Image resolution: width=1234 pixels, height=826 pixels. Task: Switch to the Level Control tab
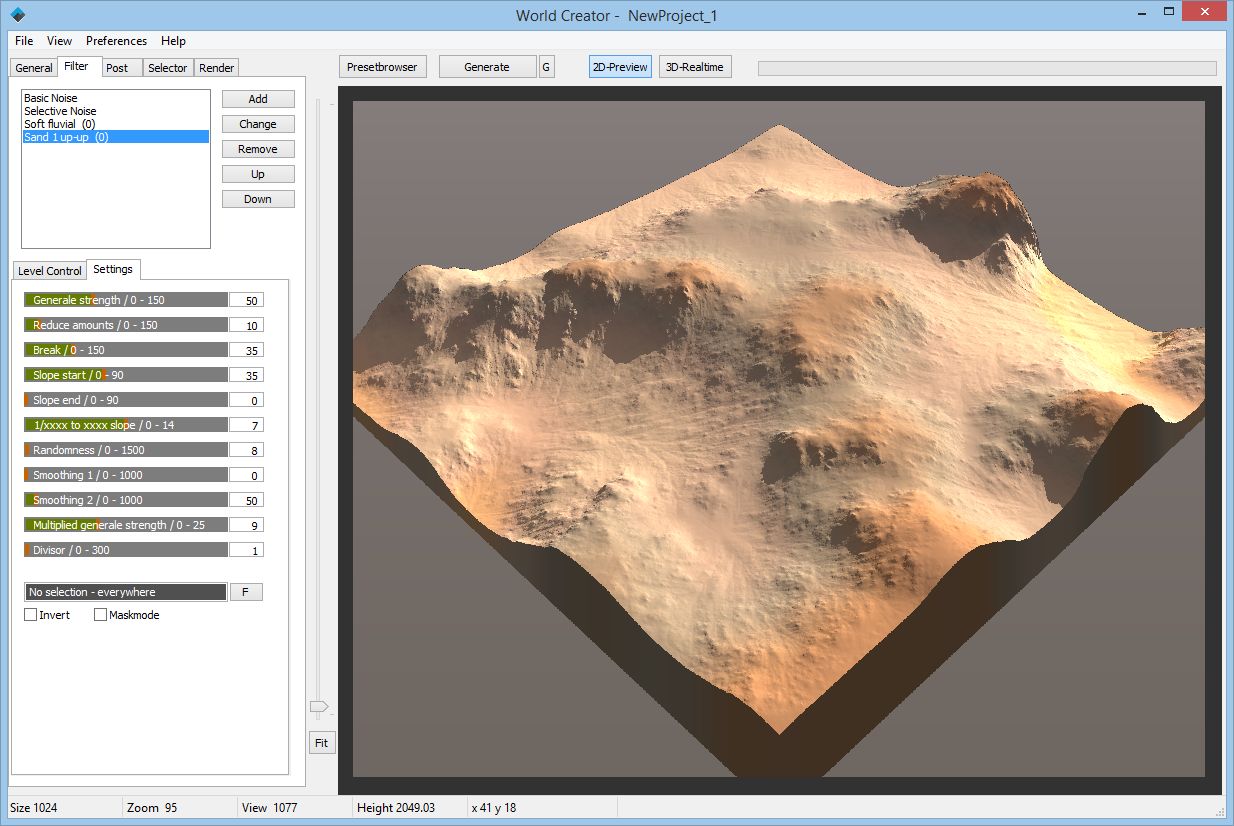point(49,270)
